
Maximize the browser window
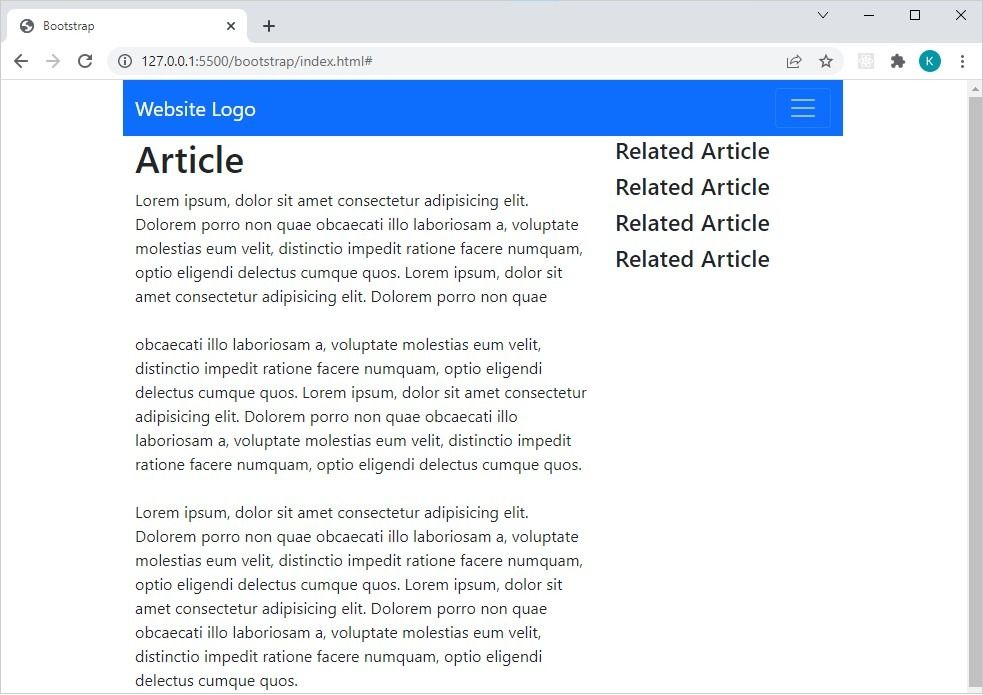coord(915,15)
